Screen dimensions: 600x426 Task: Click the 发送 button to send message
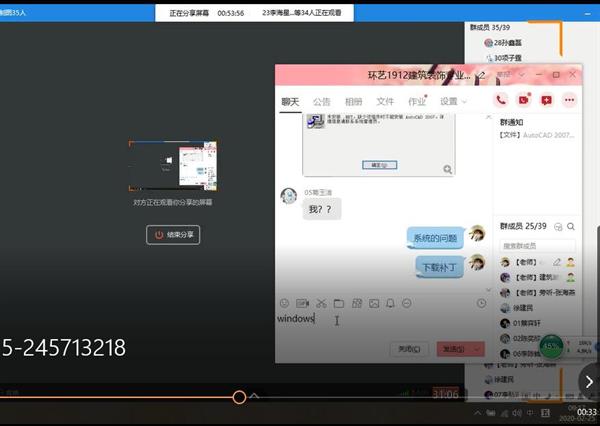[453, 350]
